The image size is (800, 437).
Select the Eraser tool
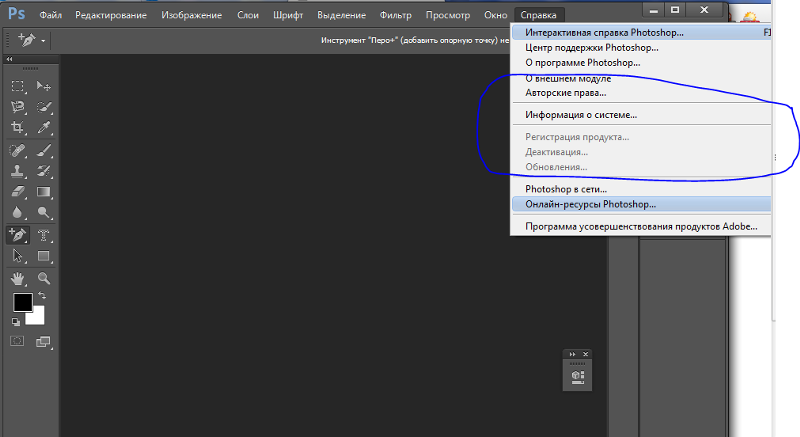(18, 192)
